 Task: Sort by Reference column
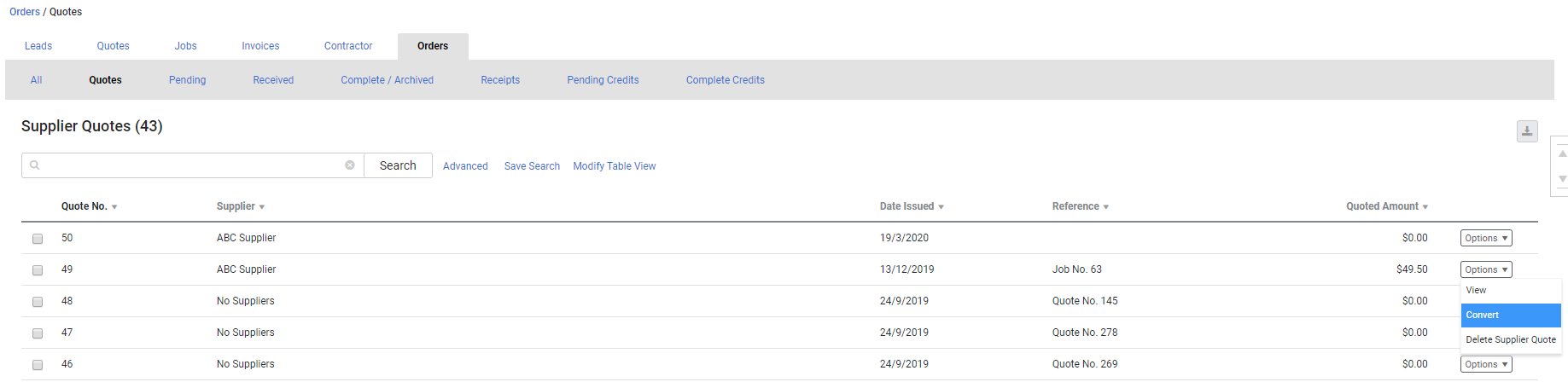click(x=1081, y=206)
